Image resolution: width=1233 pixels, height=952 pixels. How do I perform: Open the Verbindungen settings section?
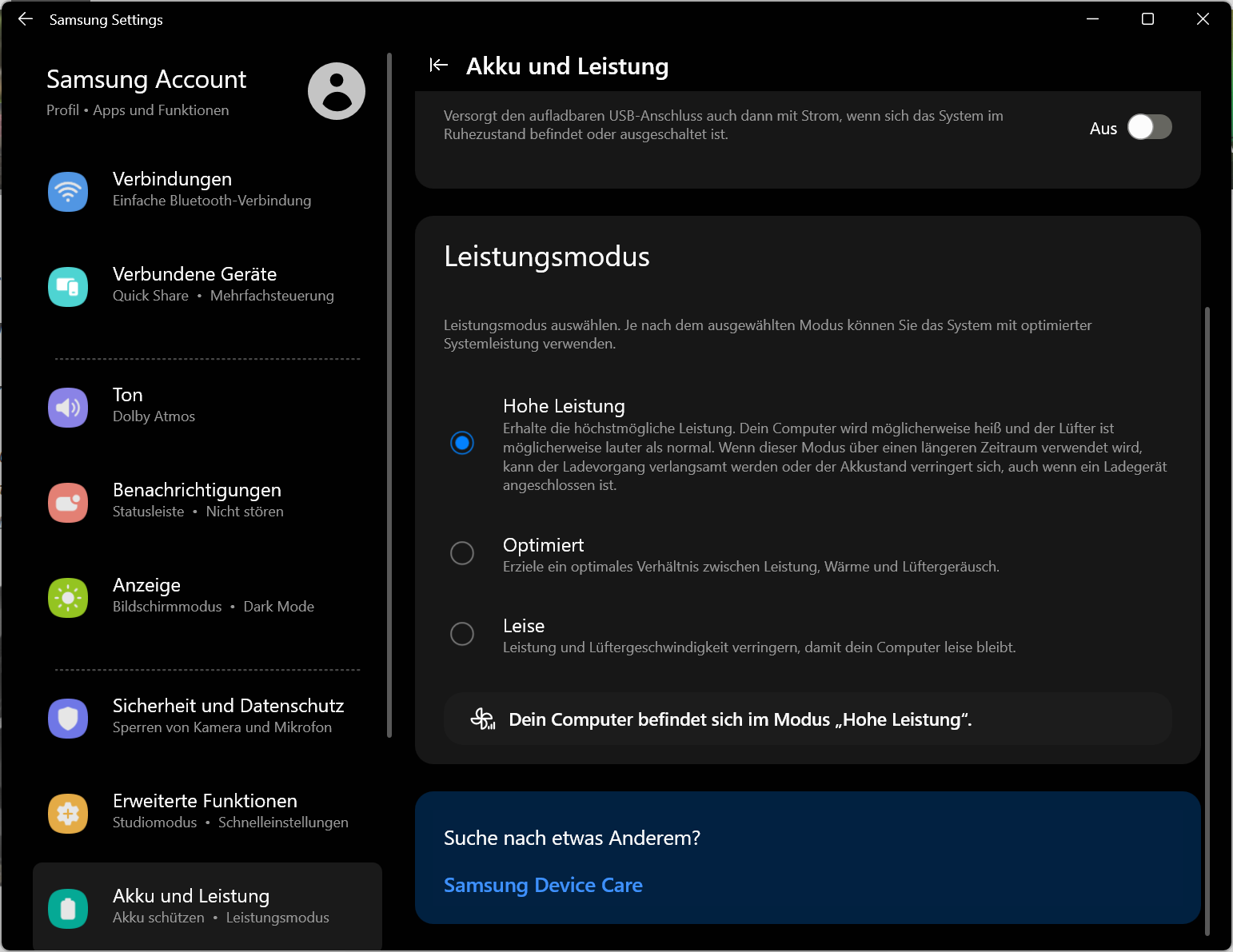pos(207,192)
